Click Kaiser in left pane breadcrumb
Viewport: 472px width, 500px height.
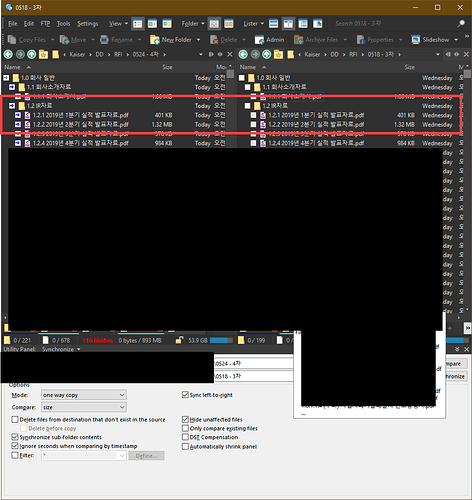[x=77, y=54]
